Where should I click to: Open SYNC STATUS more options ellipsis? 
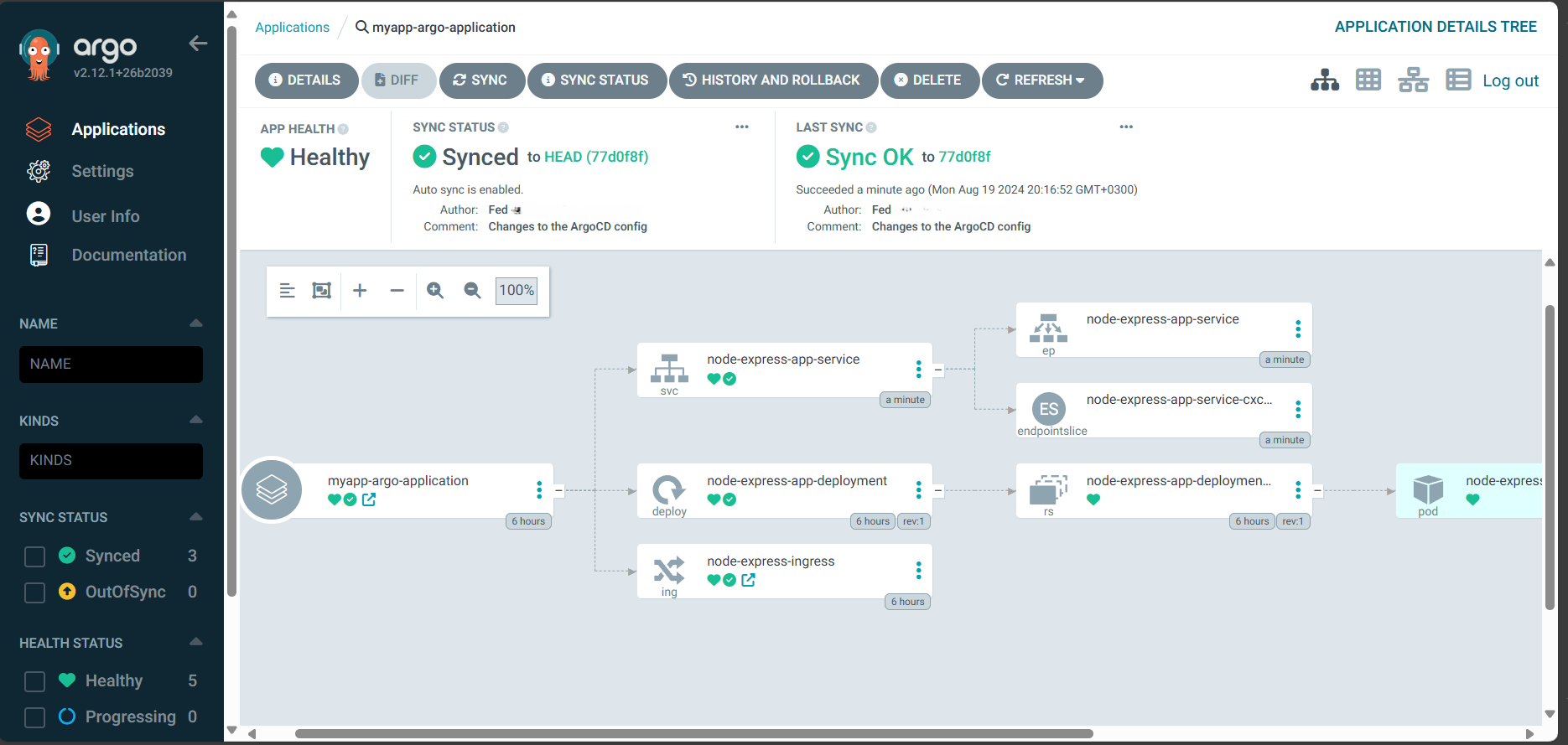pyautogui.click(x=742, y=127)
